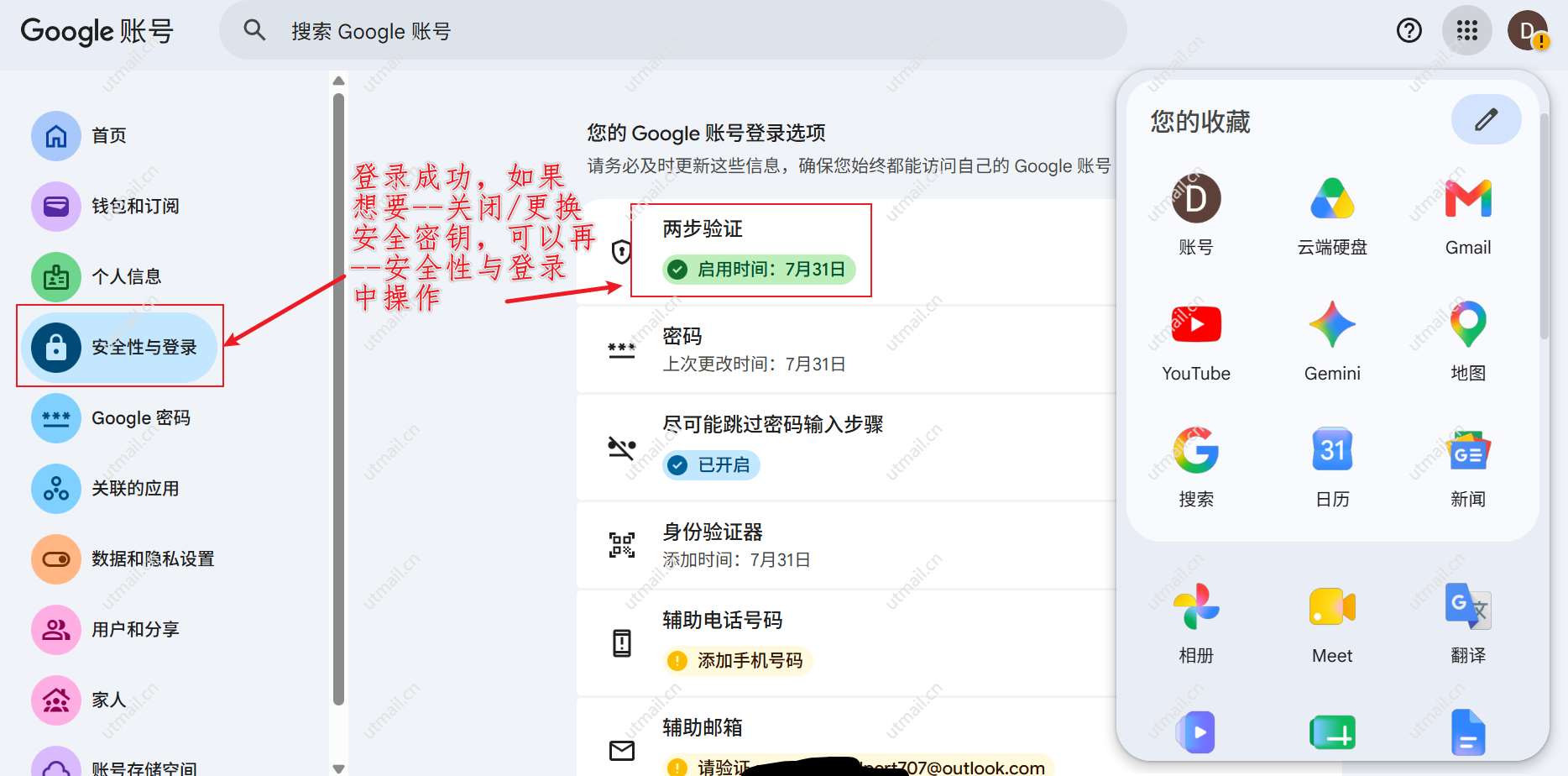The width and height of the screenshot is (1568, 776).
Task: Open 地图 Maps app
Action: click(1468, 340)
